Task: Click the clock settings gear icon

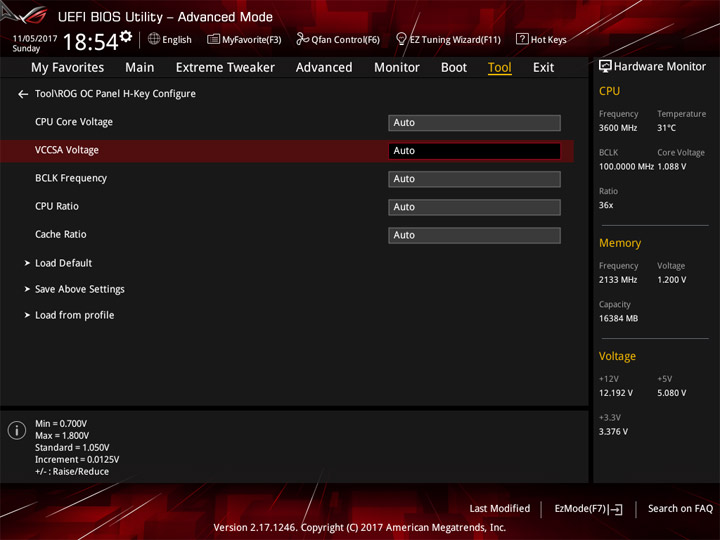Action: pyautogui.click(x=126, y=36)
